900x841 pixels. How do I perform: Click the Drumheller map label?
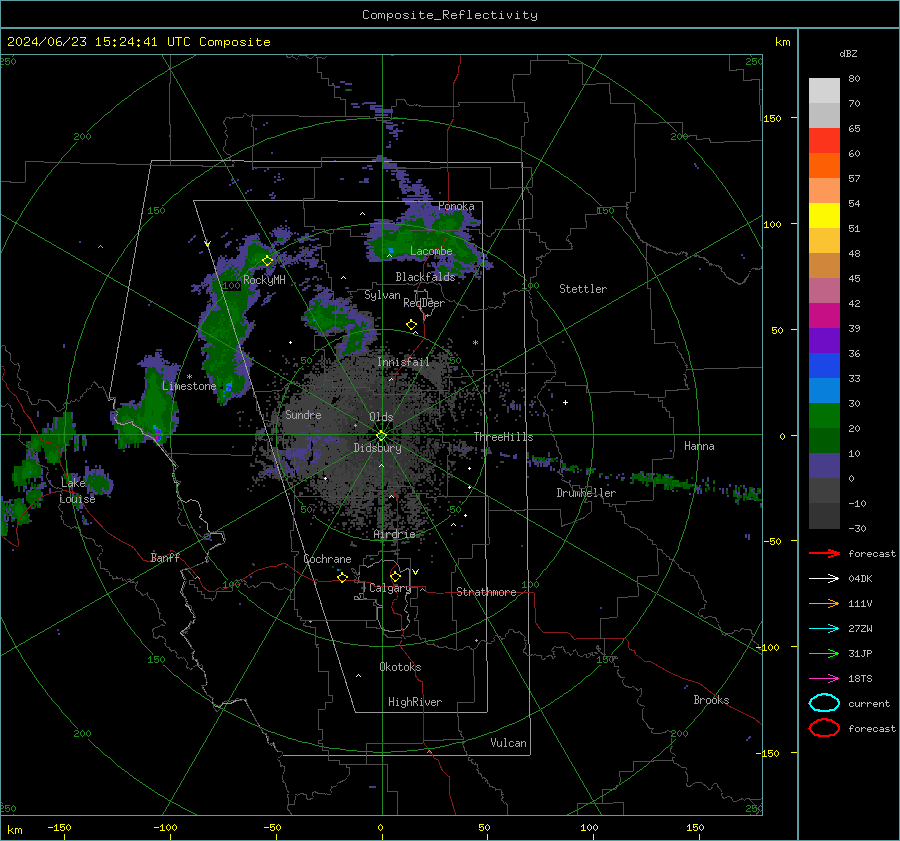[586, 493]
